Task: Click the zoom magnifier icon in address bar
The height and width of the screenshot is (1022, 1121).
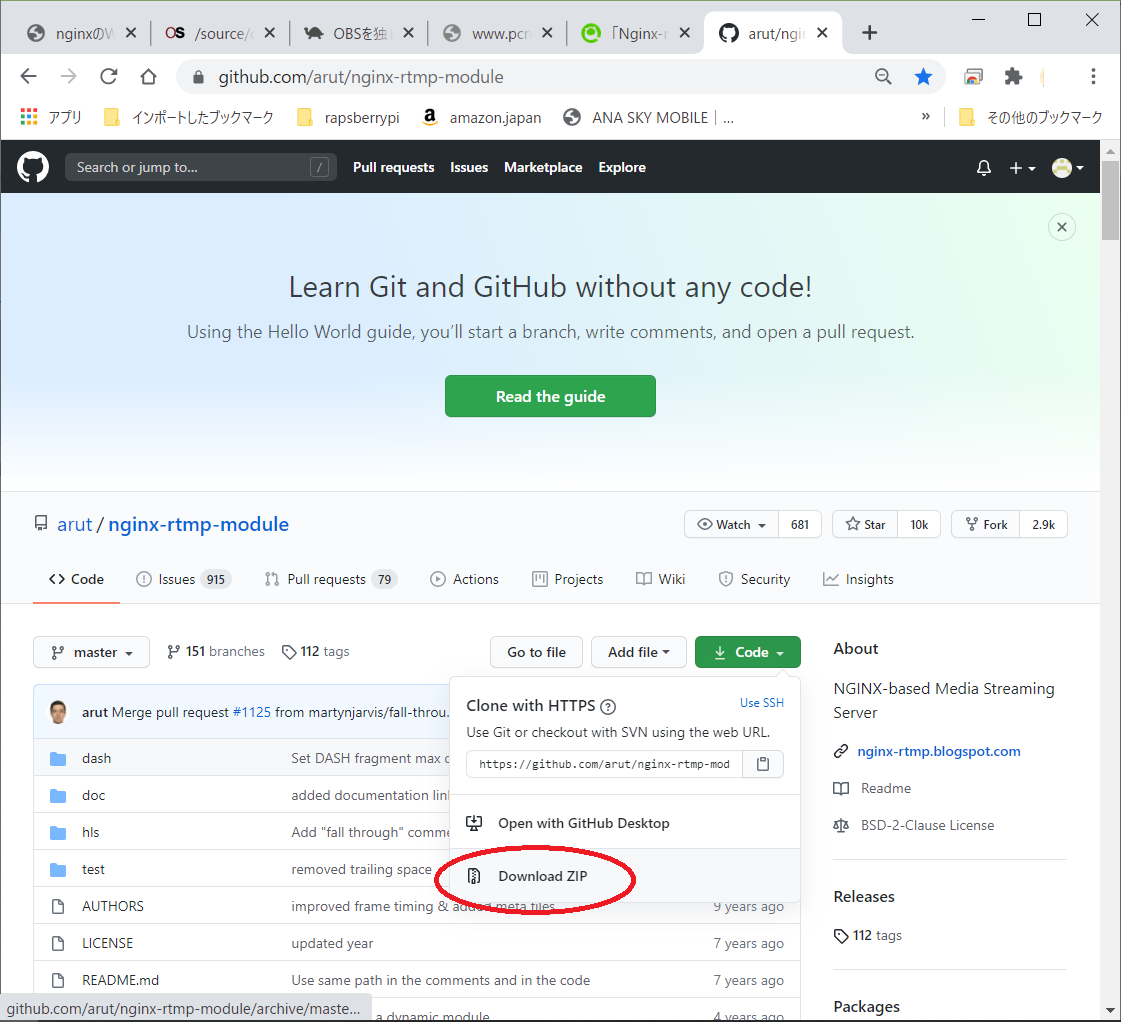Action: pyautogui.click(x=884, y=76)
